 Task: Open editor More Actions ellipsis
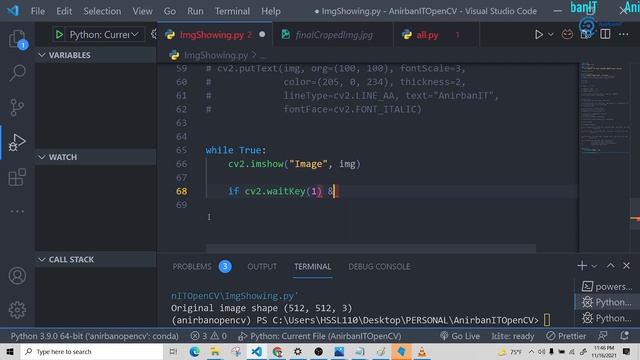click(x=624, y=35)
